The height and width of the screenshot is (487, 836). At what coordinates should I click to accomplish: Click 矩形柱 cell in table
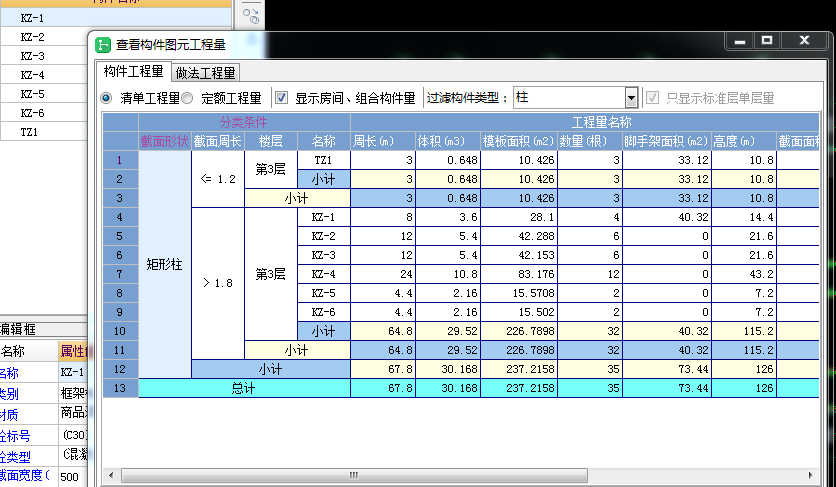(165, 265)
